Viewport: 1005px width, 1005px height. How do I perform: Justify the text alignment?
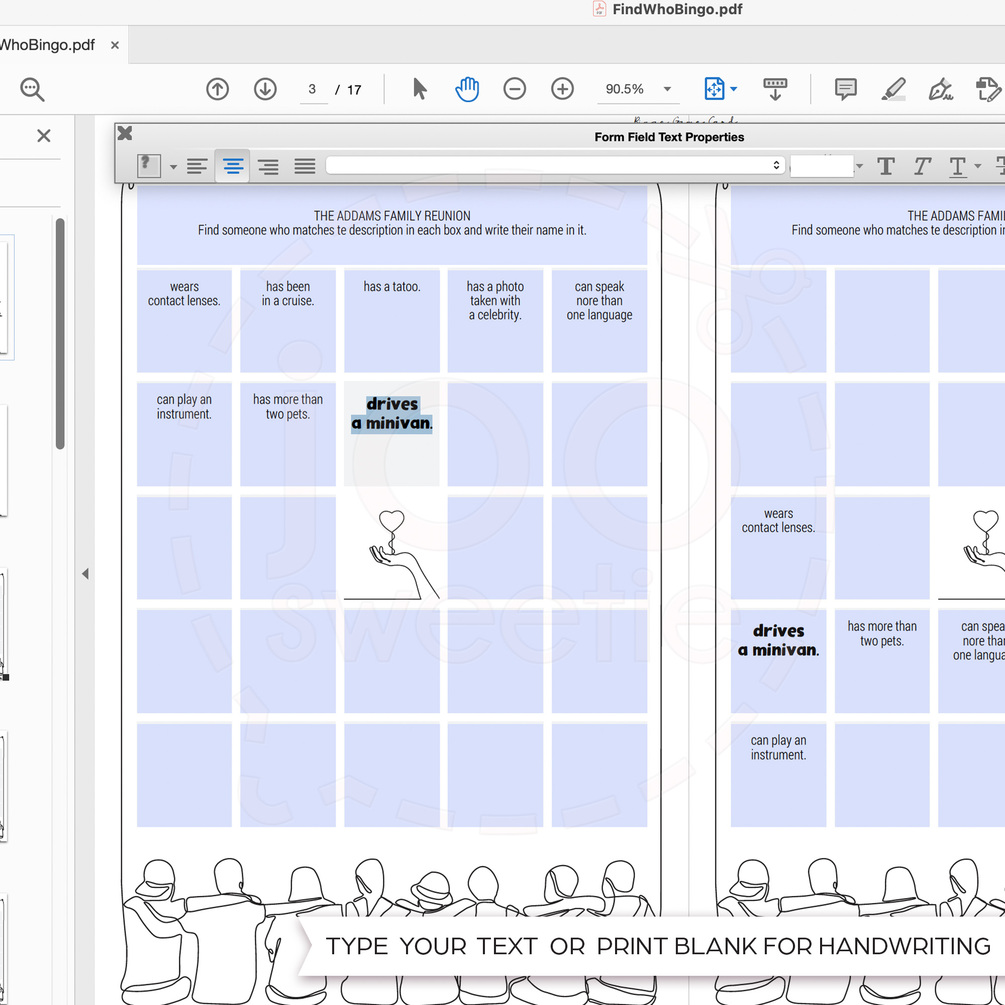coord(305,166)
